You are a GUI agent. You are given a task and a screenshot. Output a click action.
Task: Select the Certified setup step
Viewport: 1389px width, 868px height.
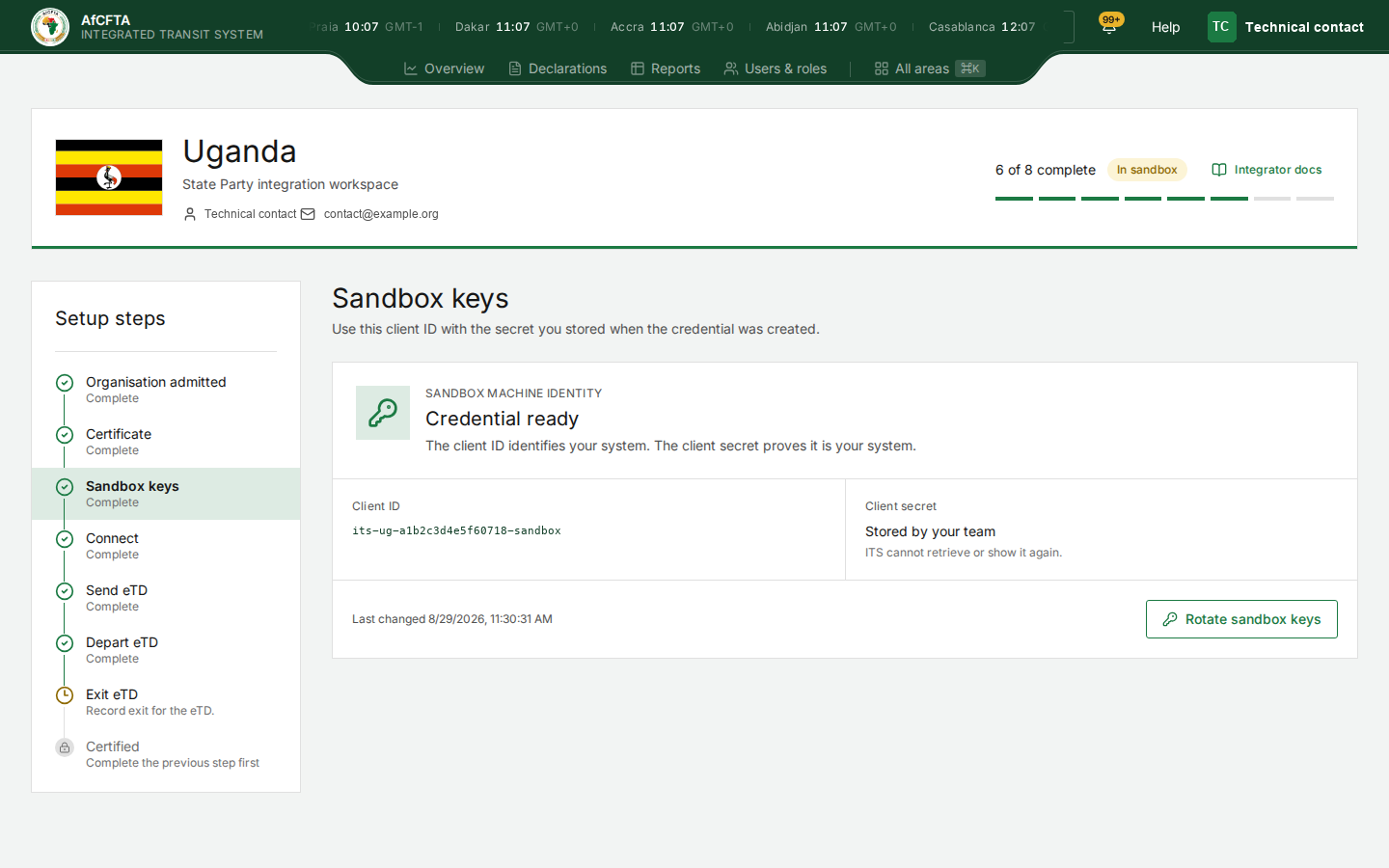(166, 754)
